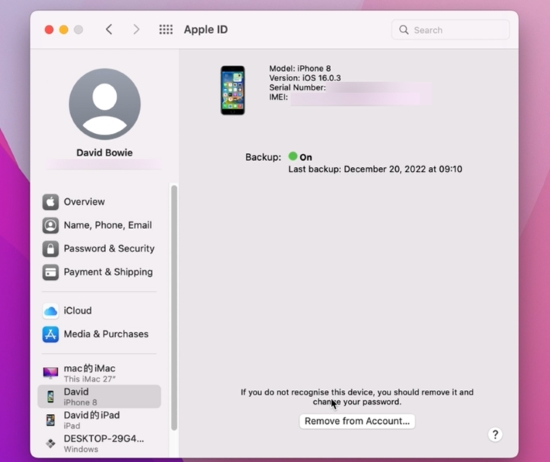
Task: Click the IMEI label
Action: pyautogui.click(x=278, y=97)
